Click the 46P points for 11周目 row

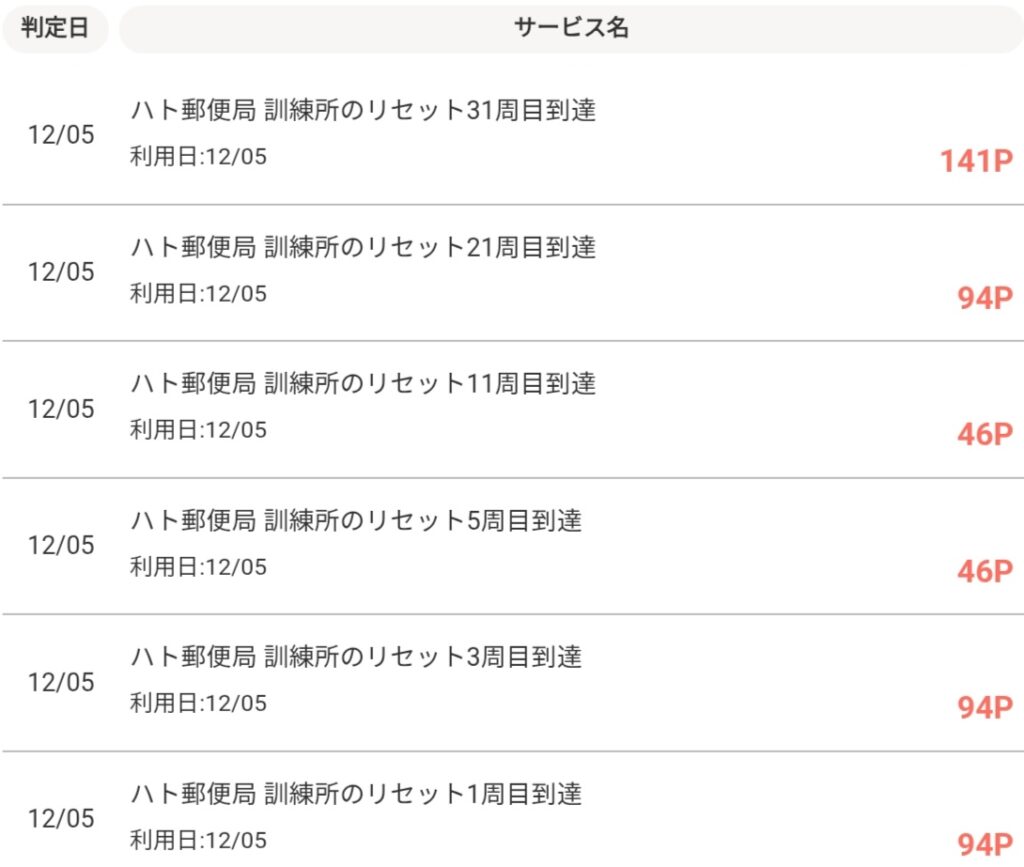click(x=985, y=435)
